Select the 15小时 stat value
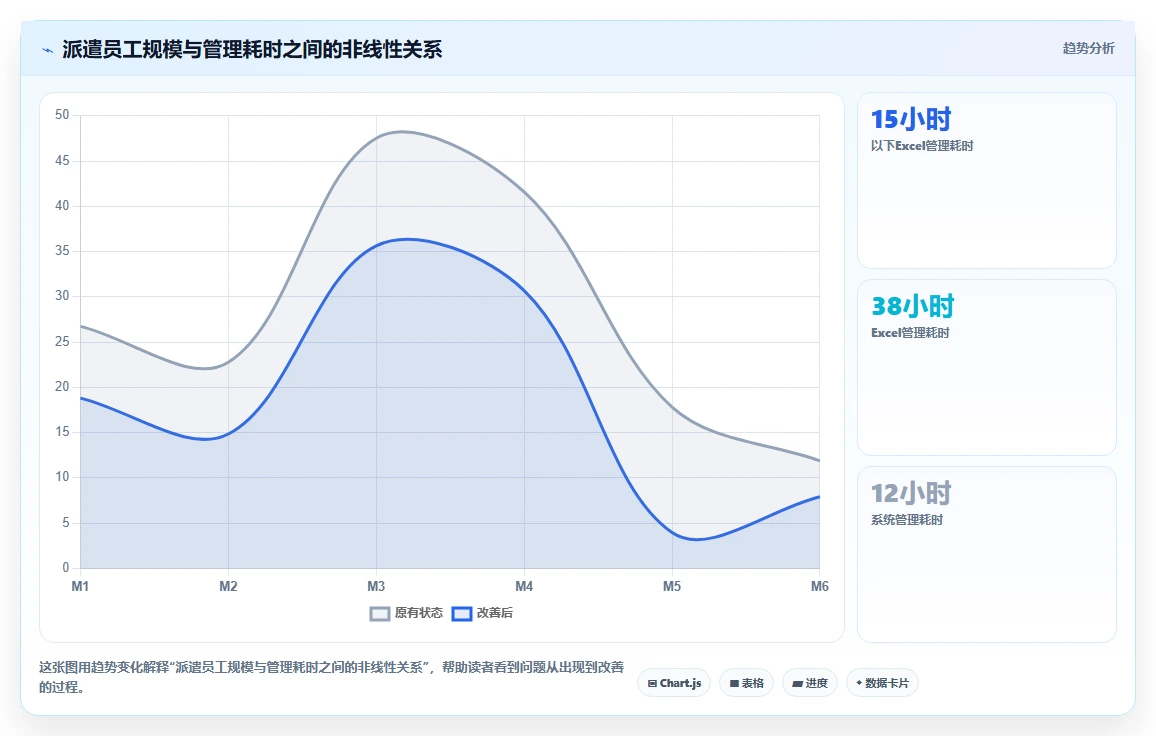Image resolution: width=1156 pixels, height=736 pixels. click(911, 119)
